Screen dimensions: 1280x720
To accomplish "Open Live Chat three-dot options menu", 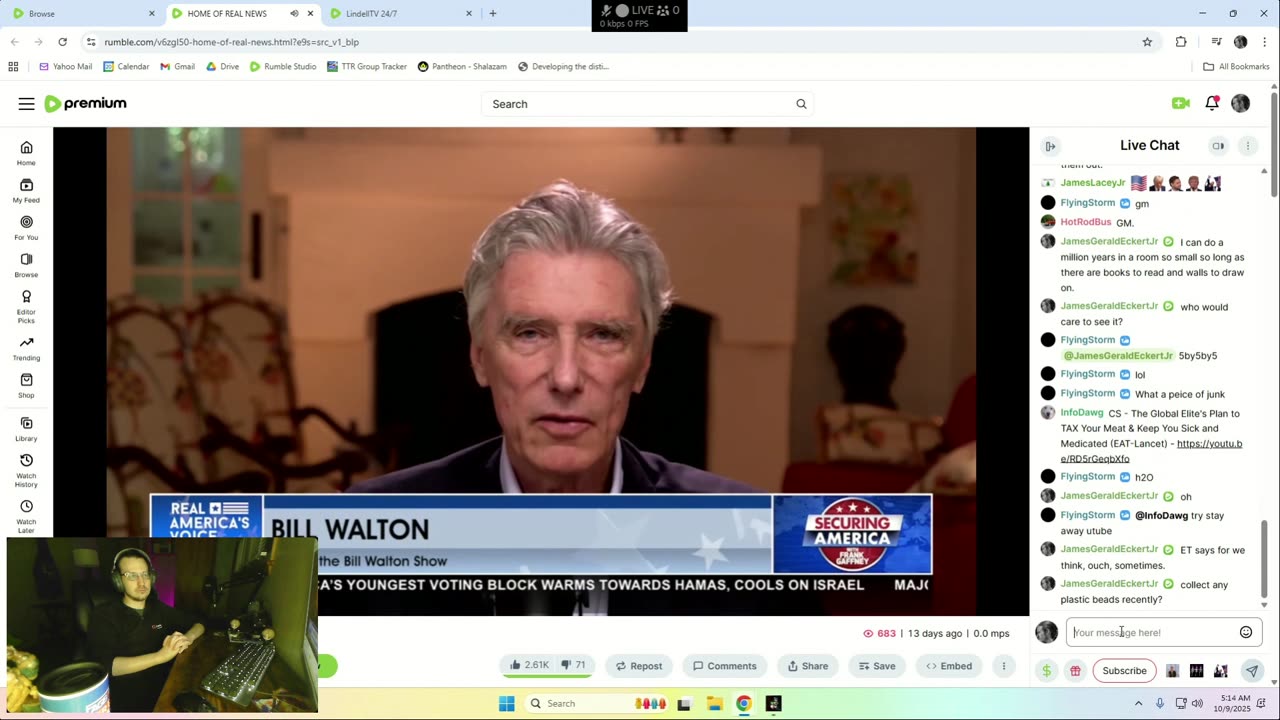I will click(1247, 146).
